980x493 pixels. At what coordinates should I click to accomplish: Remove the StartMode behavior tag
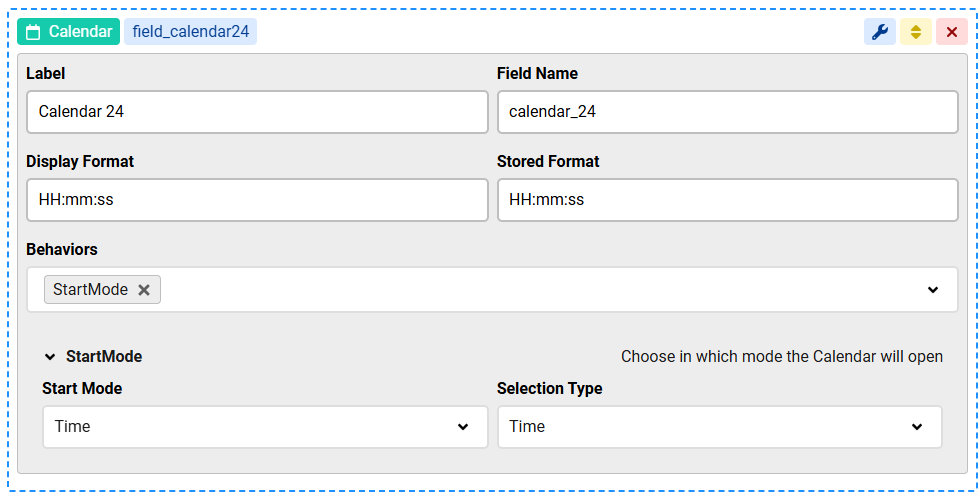coord(144,290)
